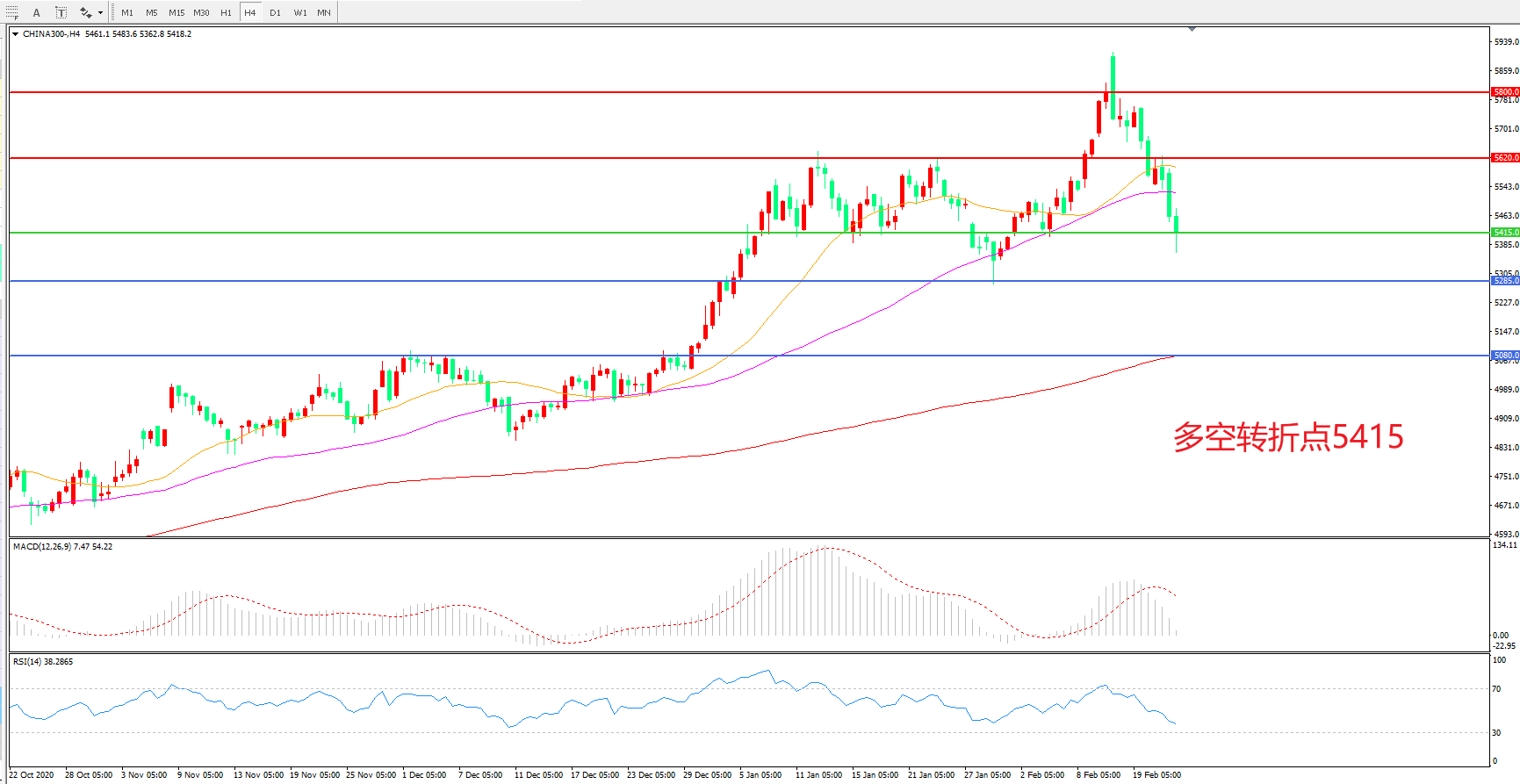Select the M30 timeframe button

201,12
